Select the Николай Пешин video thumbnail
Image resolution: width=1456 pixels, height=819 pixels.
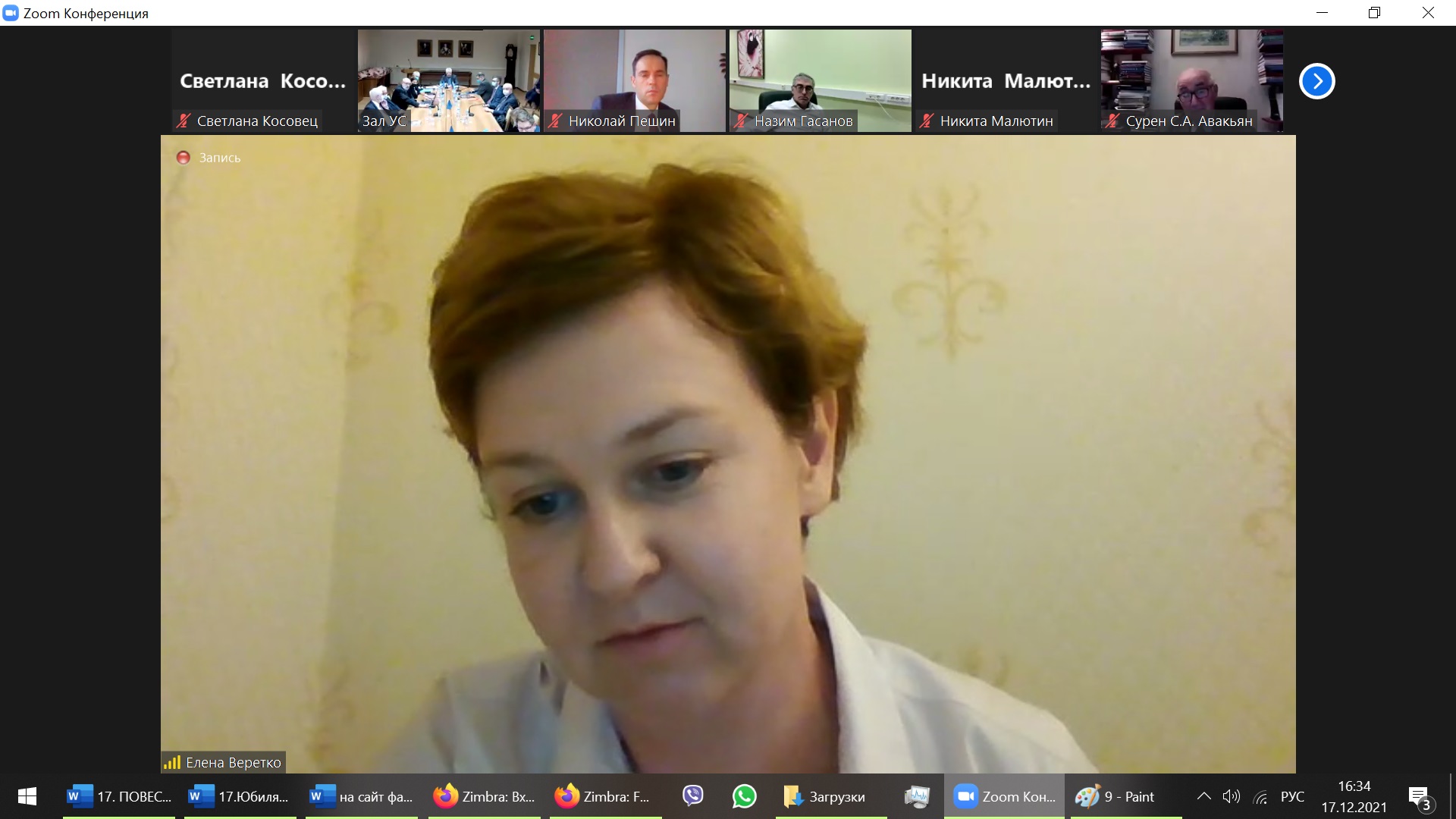point(635,81)
